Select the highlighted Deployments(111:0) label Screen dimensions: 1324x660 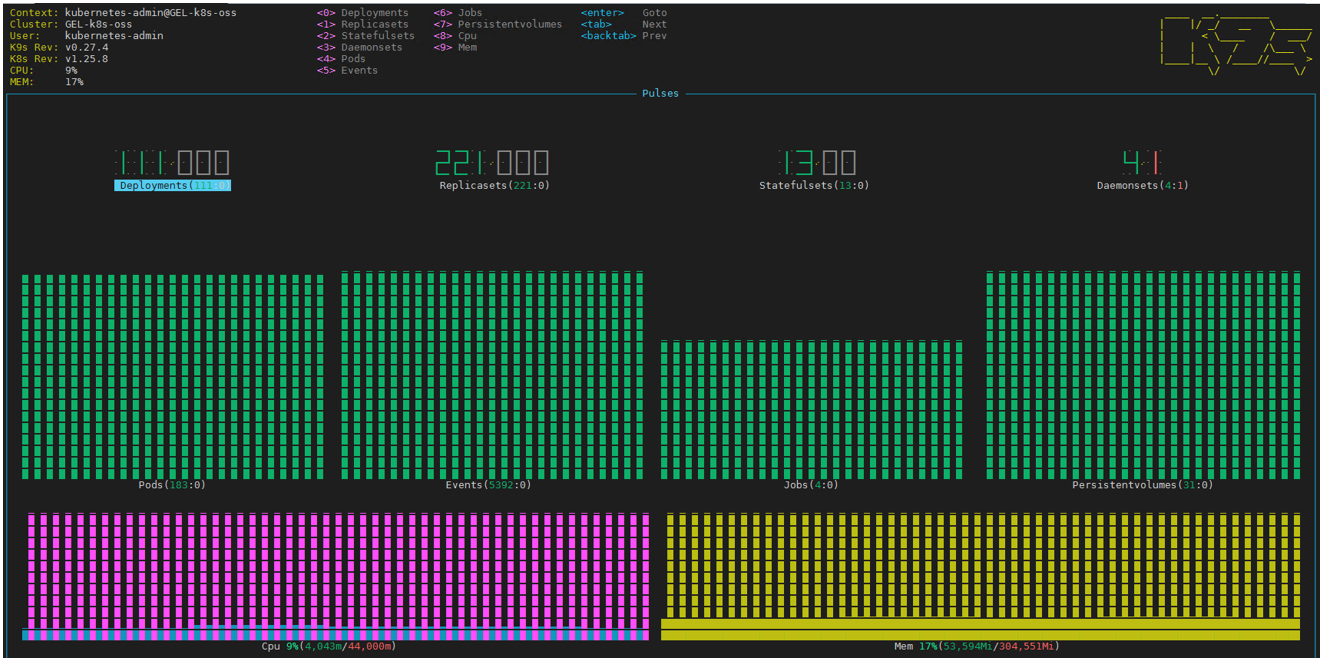[172, 186]
